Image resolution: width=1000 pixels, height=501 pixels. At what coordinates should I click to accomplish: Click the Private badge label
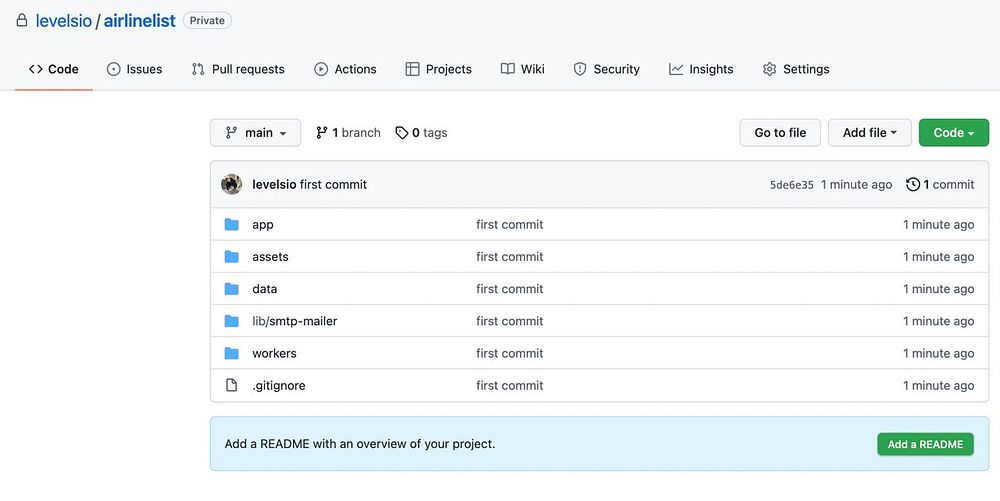[207, 20]
